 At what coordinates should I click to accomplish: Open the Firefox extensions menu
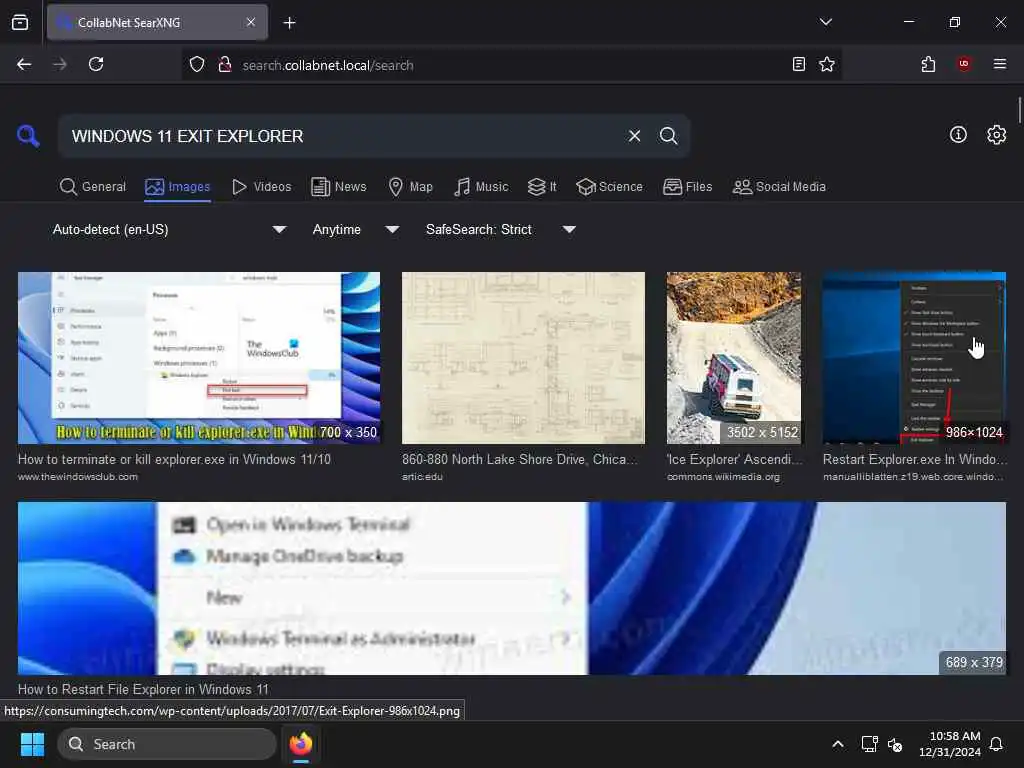pyautogui.click(x=928, y=64)
